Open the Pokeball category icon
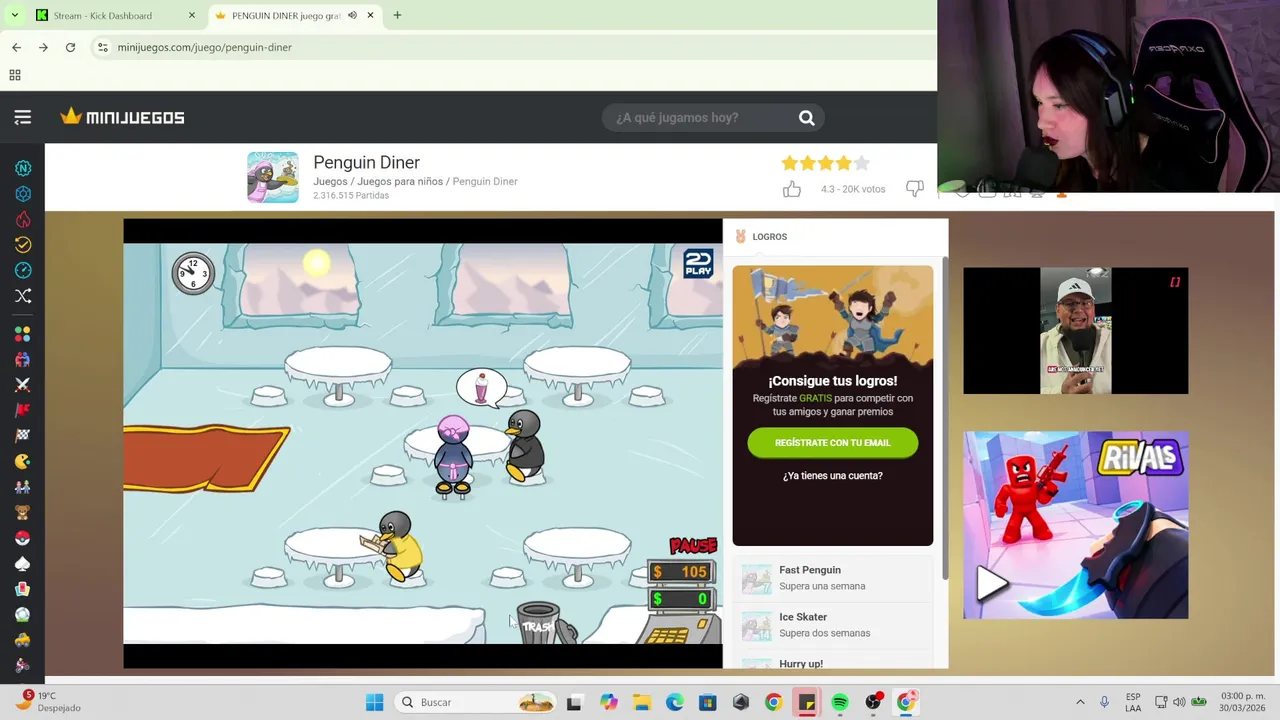 click(x=23, y=538)
